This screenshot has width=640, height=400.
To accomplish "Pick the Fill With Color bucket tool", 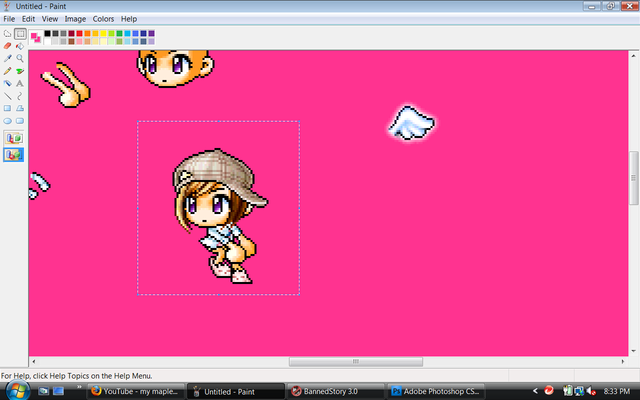I will 20,46.
